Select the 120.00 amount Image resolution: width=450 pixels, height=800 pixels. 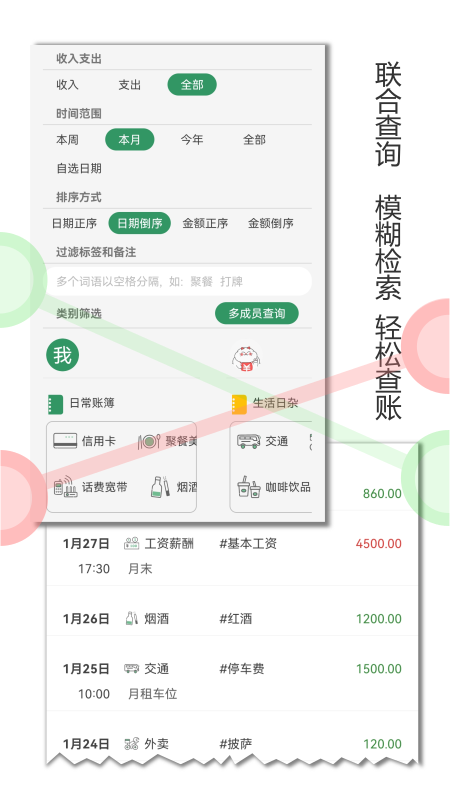383,744
